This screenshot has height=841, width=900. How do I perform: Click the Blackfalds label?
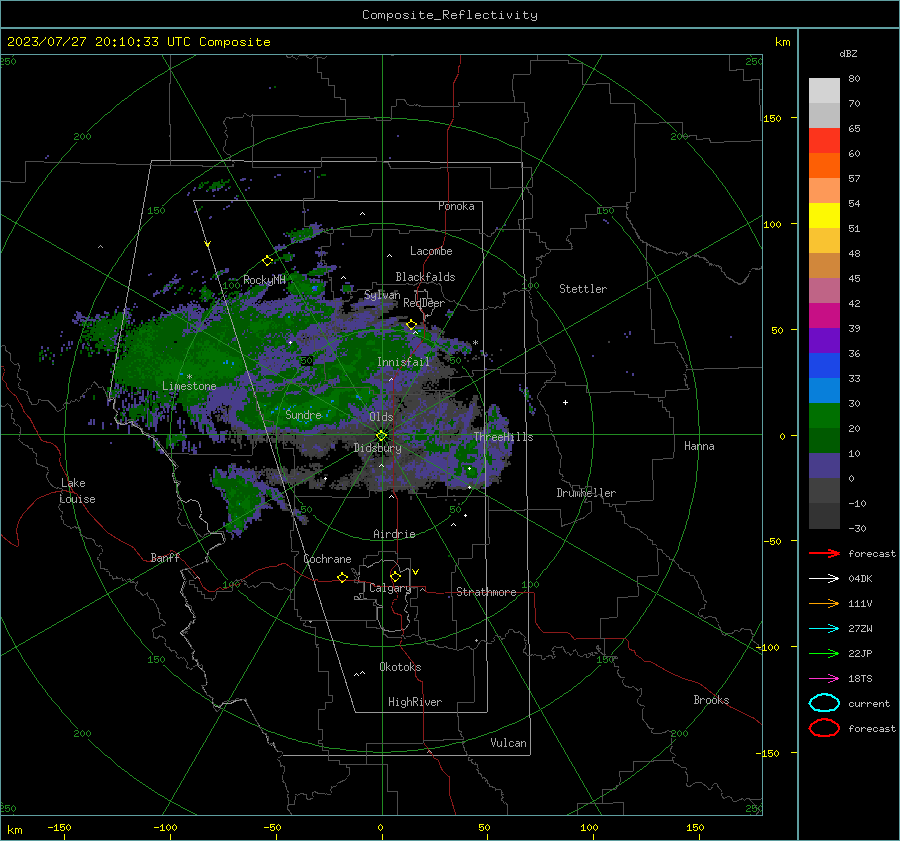[x=425, y=277]
